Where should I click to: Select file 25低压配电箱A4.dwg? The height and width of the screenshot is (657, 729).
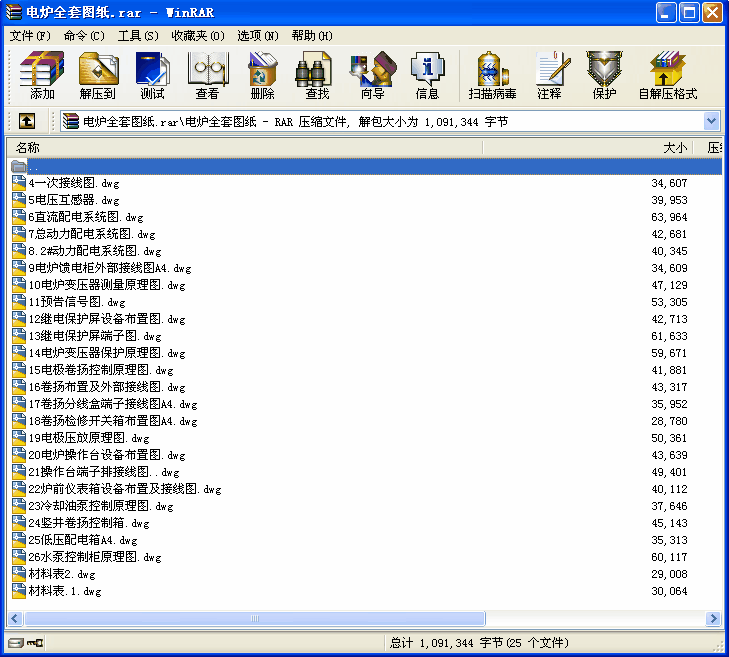click(x=83, y=540)
